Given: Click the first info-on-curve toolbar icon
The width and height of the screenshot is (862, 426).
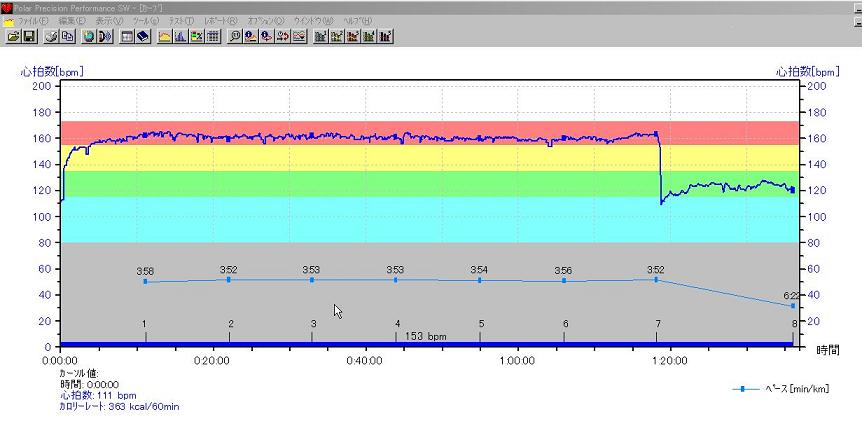Looking at the screenshot, I should (x=251, y=37).
